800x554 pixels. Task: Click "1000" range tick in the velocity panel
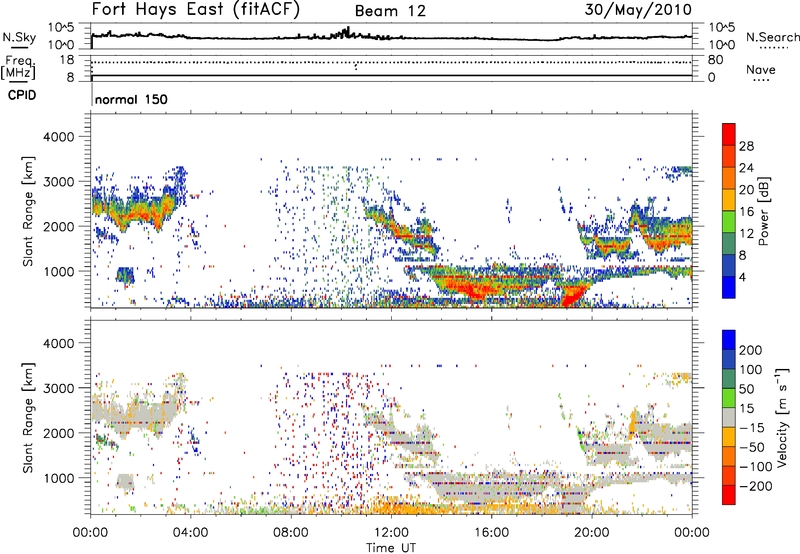58,478
